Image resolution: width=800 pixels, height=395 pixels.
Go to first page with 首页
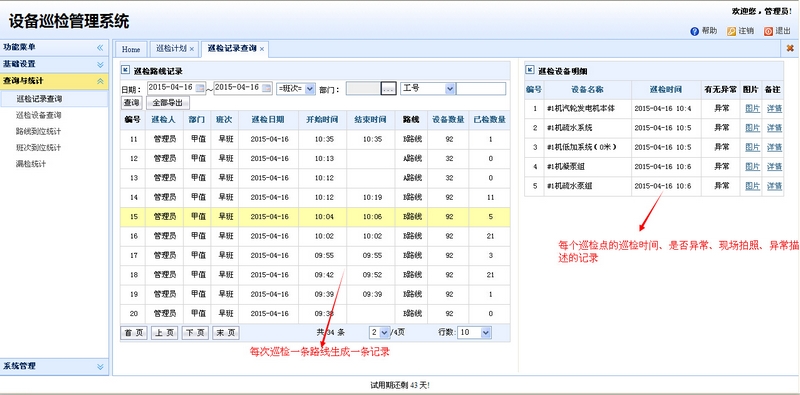[134, 333]
